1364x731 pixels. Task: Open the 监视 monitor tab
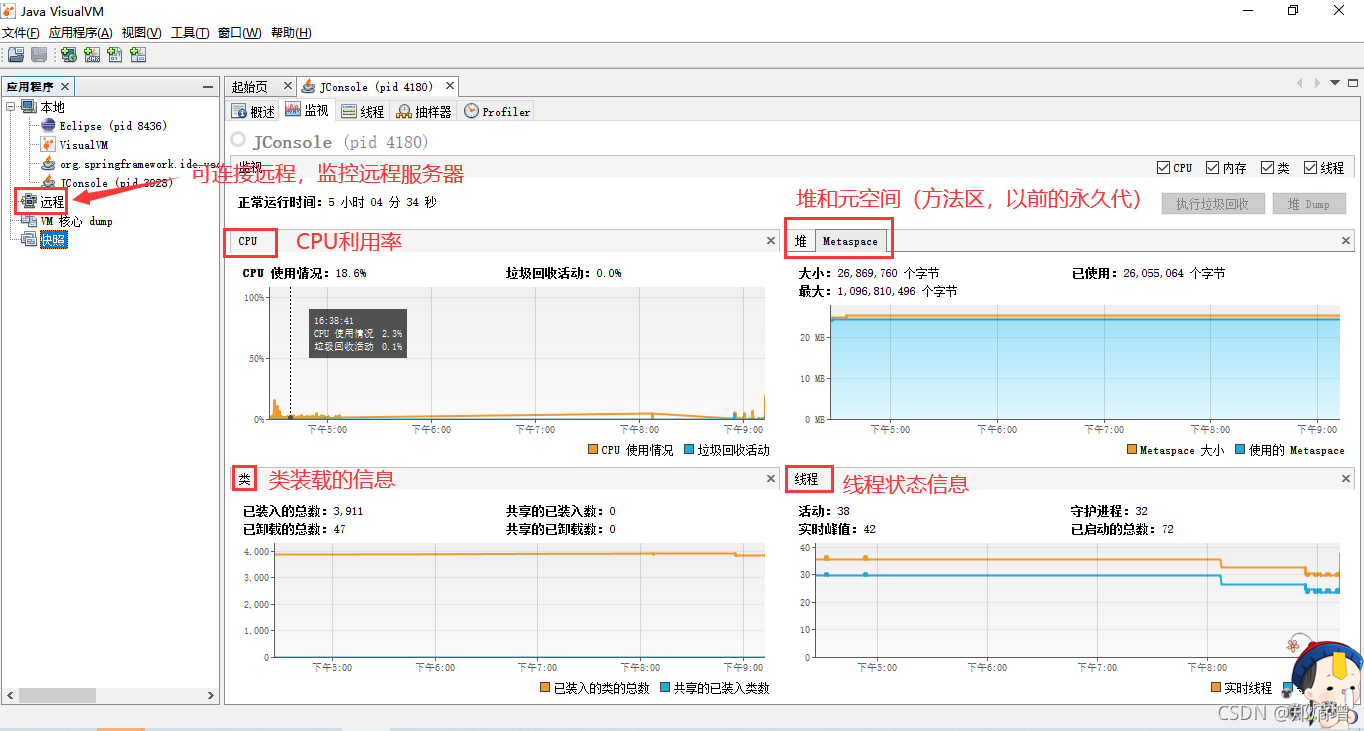(307, 111)
